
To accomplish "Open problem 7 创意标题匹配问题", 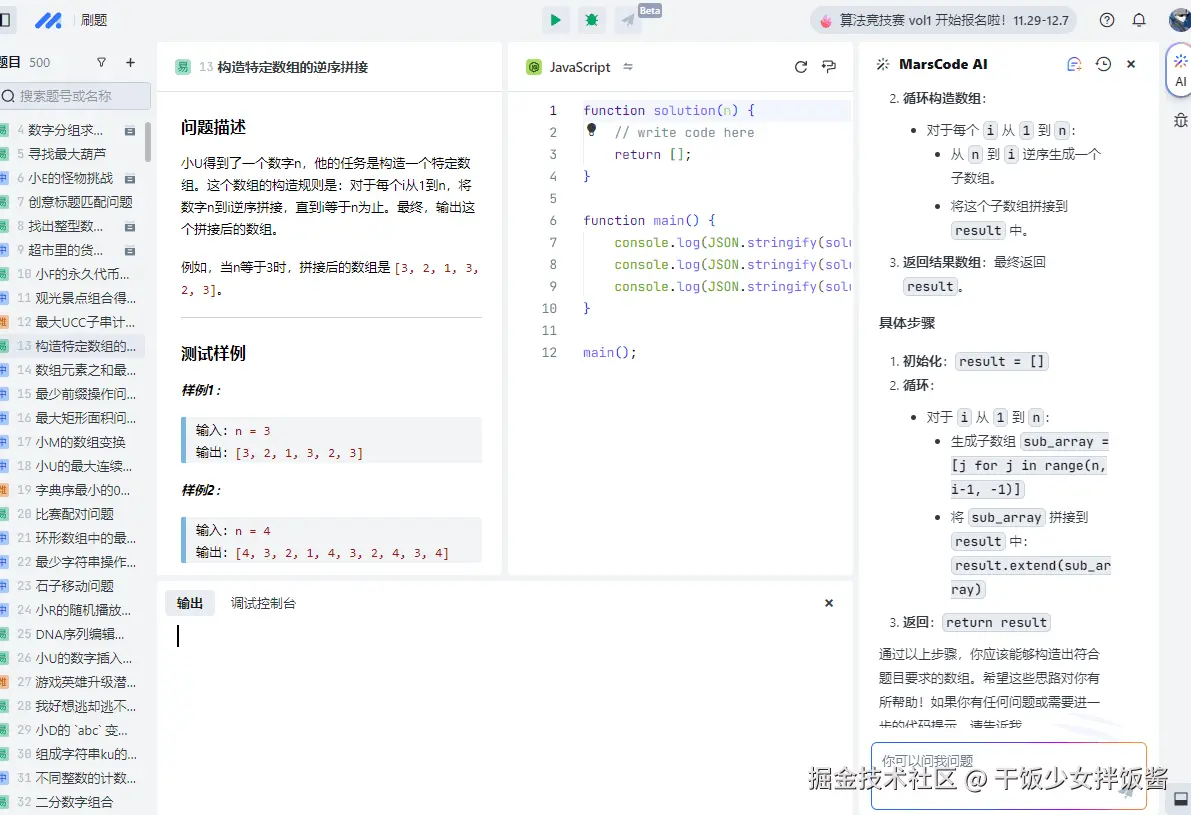I will 80,202.
